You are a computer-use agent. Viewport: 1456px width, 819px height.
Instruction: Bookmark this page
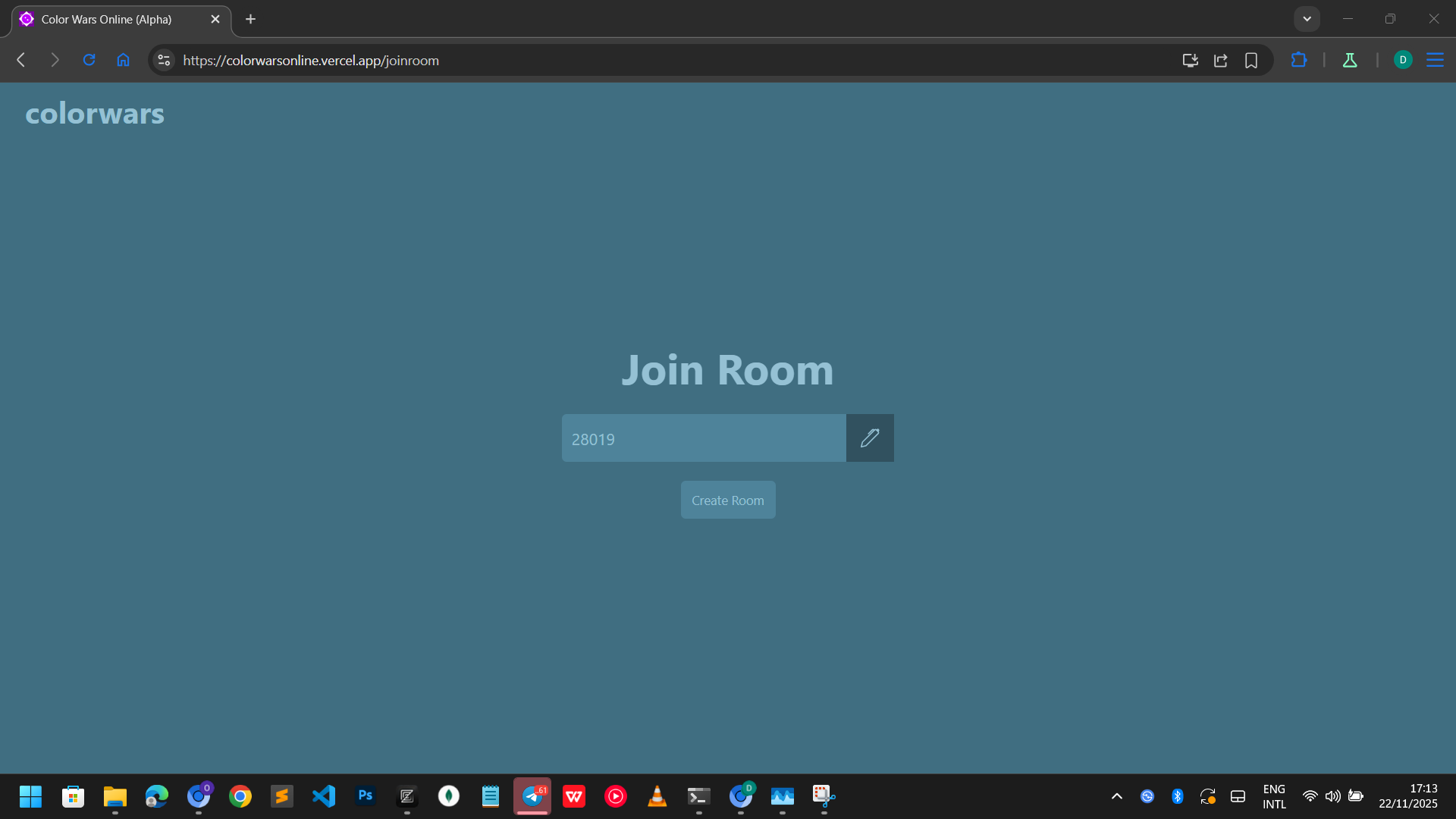point(1251,60)
